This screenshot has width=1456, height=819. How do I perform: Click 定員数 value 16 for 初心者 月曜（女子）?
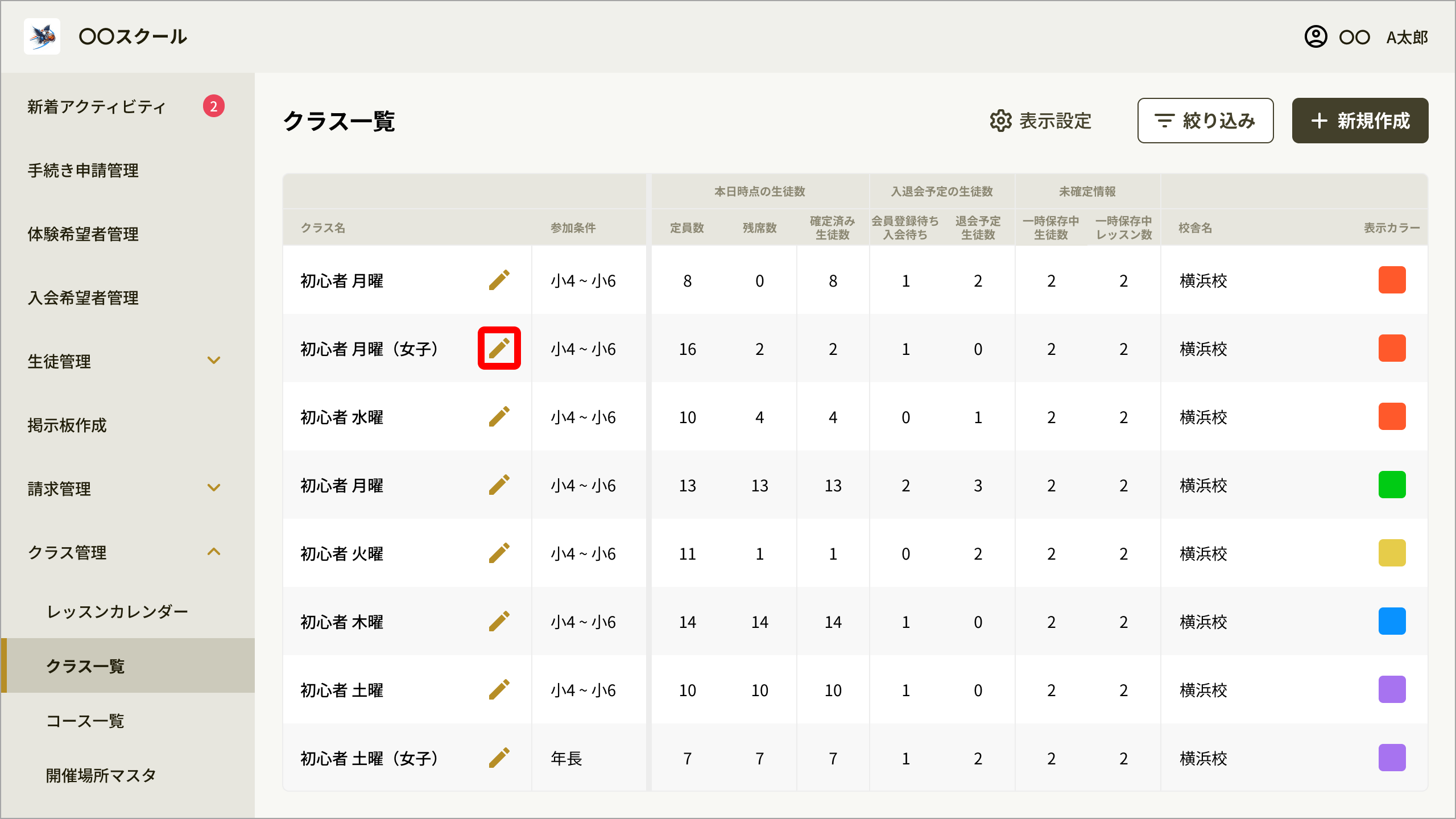(x=687, y=349)
